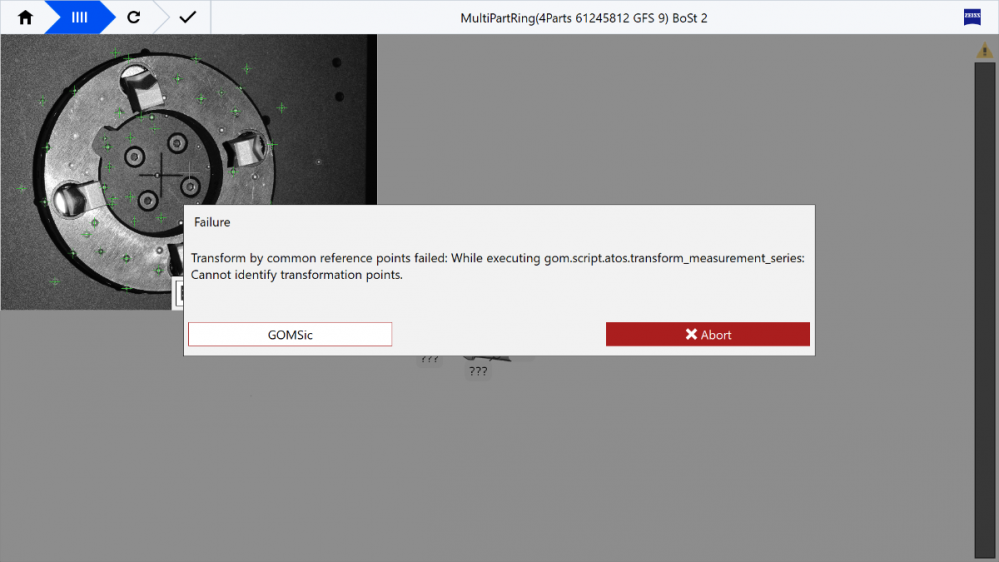This screenshot has height=562, width=999.
Task: Open the yellow warning triangle indicator
Action: [x=984, y=50]
